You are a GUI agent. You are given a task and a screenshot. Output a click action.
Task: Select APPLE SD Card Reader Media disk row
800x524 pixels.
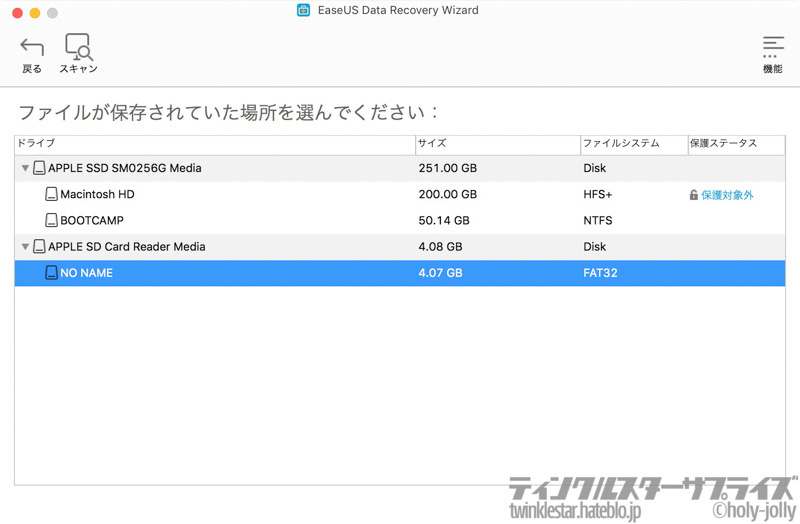tap(400, 247)
